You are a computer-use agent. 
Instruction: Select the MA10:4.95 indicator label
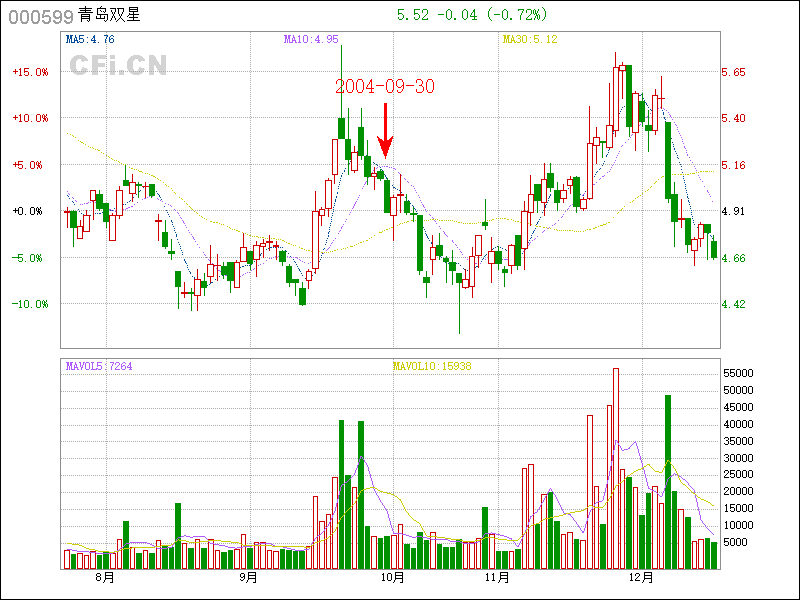coord(311,40)
